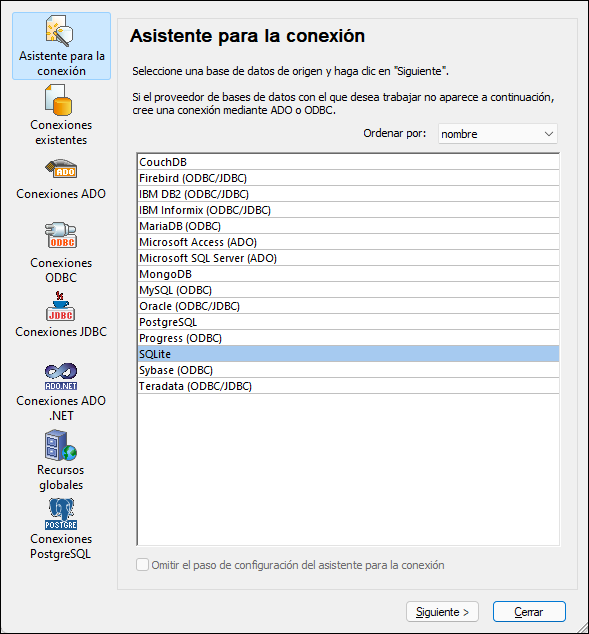Select the highlighted SQLite entry
The width and height of the screenshot is (589, 634).
pos(348,354)
